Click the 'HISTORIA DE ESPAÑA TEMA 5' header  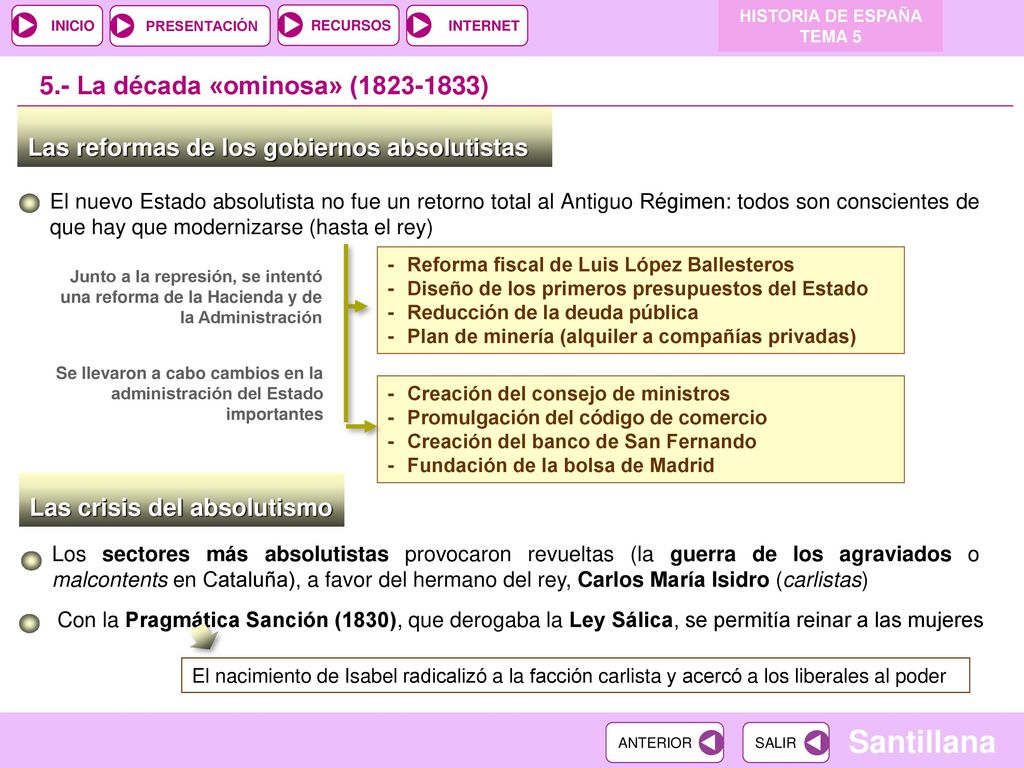click(x=830, y=26)
